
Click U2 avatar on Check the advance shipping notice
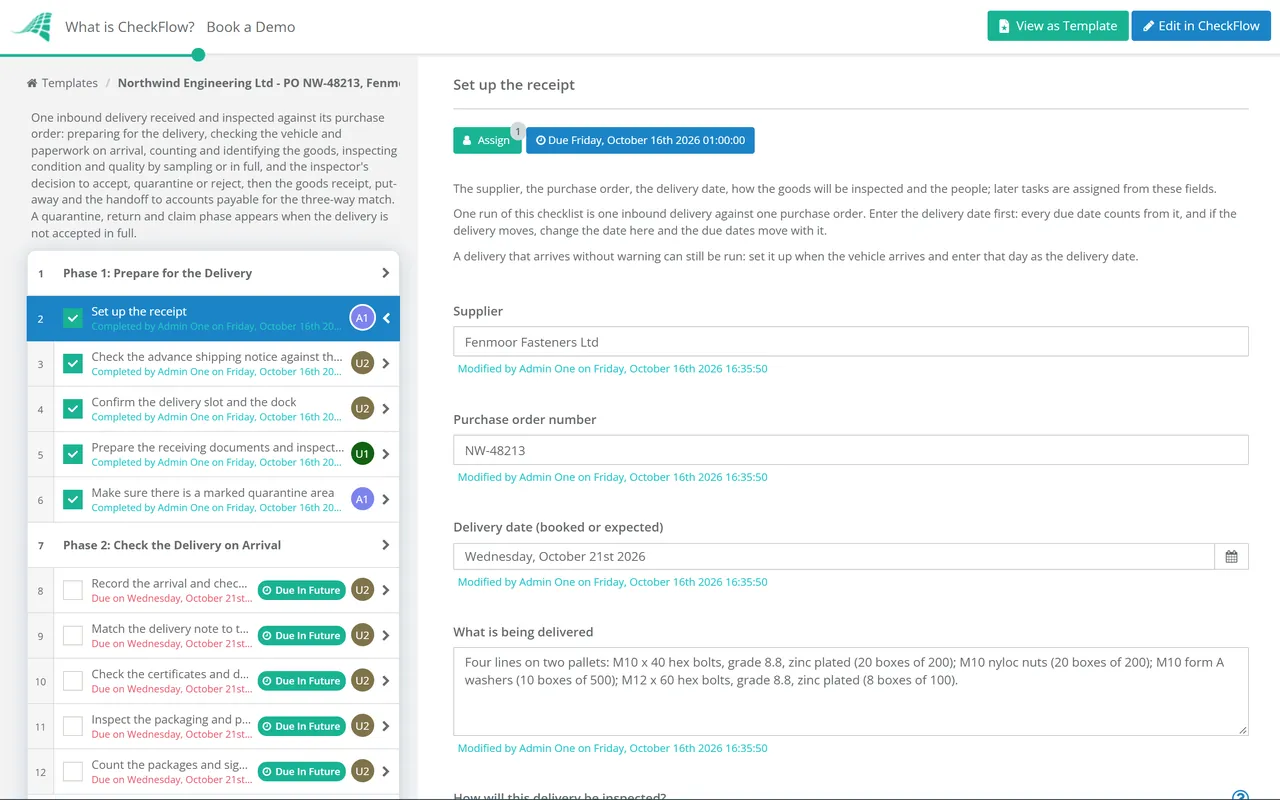click(362, 363)
